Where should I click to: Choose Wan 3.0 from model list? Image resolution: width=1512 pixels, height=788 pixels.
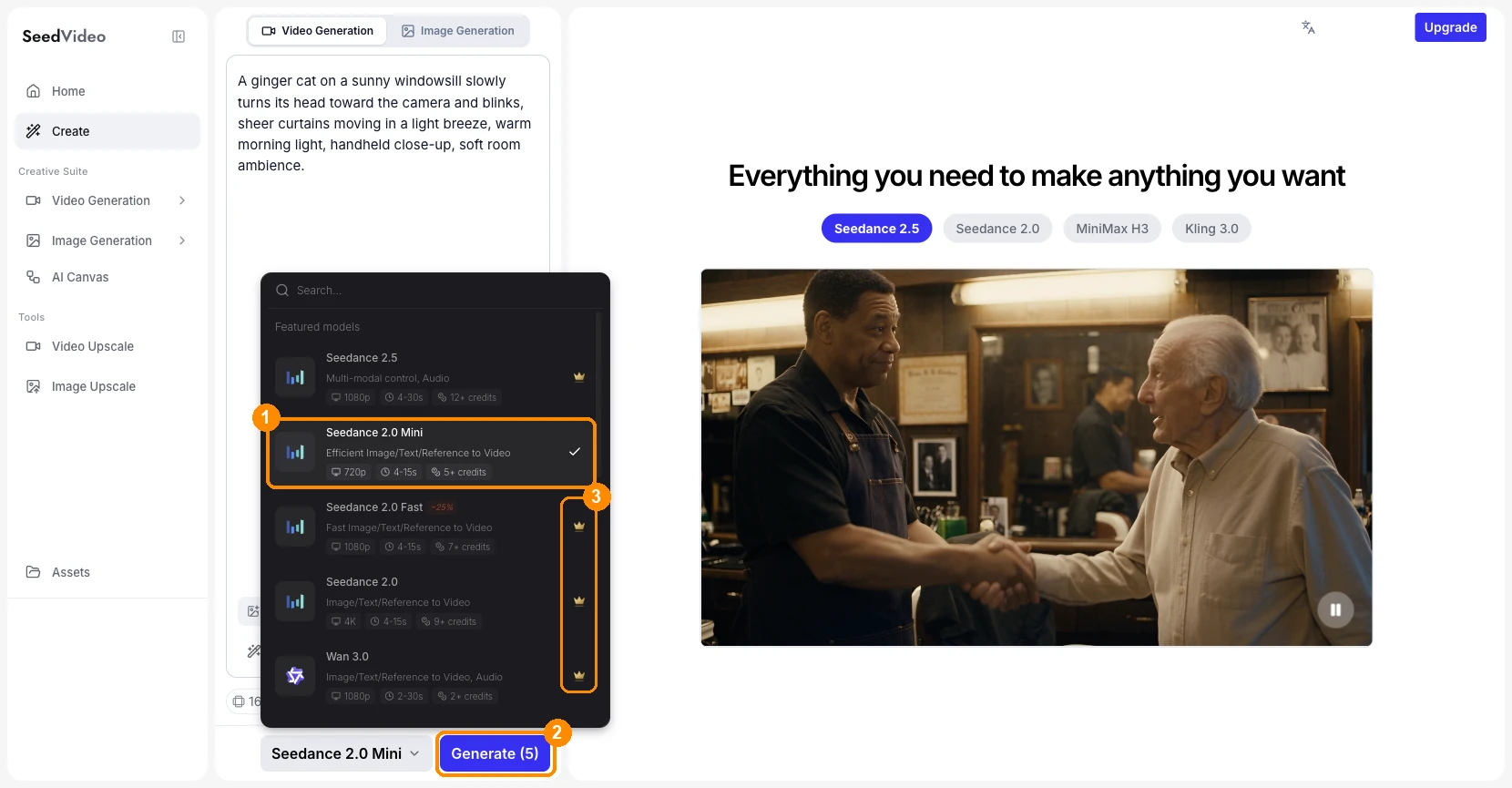(431, 677)
